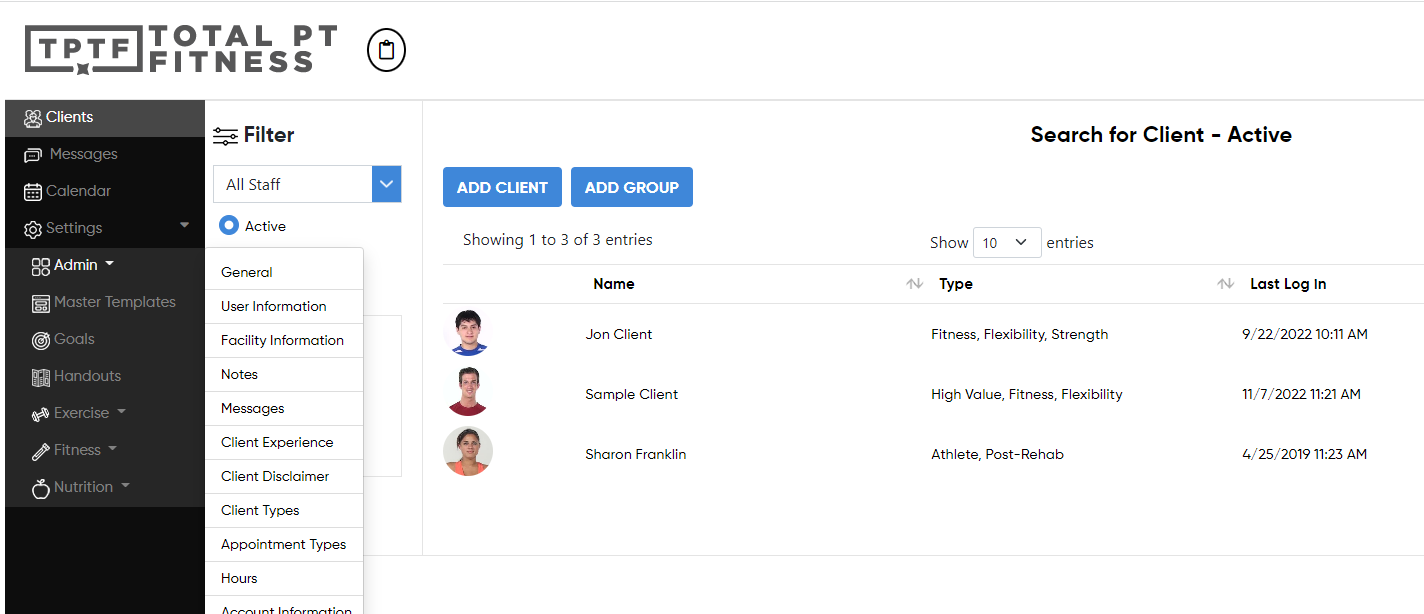
Task: Open Client Types menu entry
Action: [284, 510]
